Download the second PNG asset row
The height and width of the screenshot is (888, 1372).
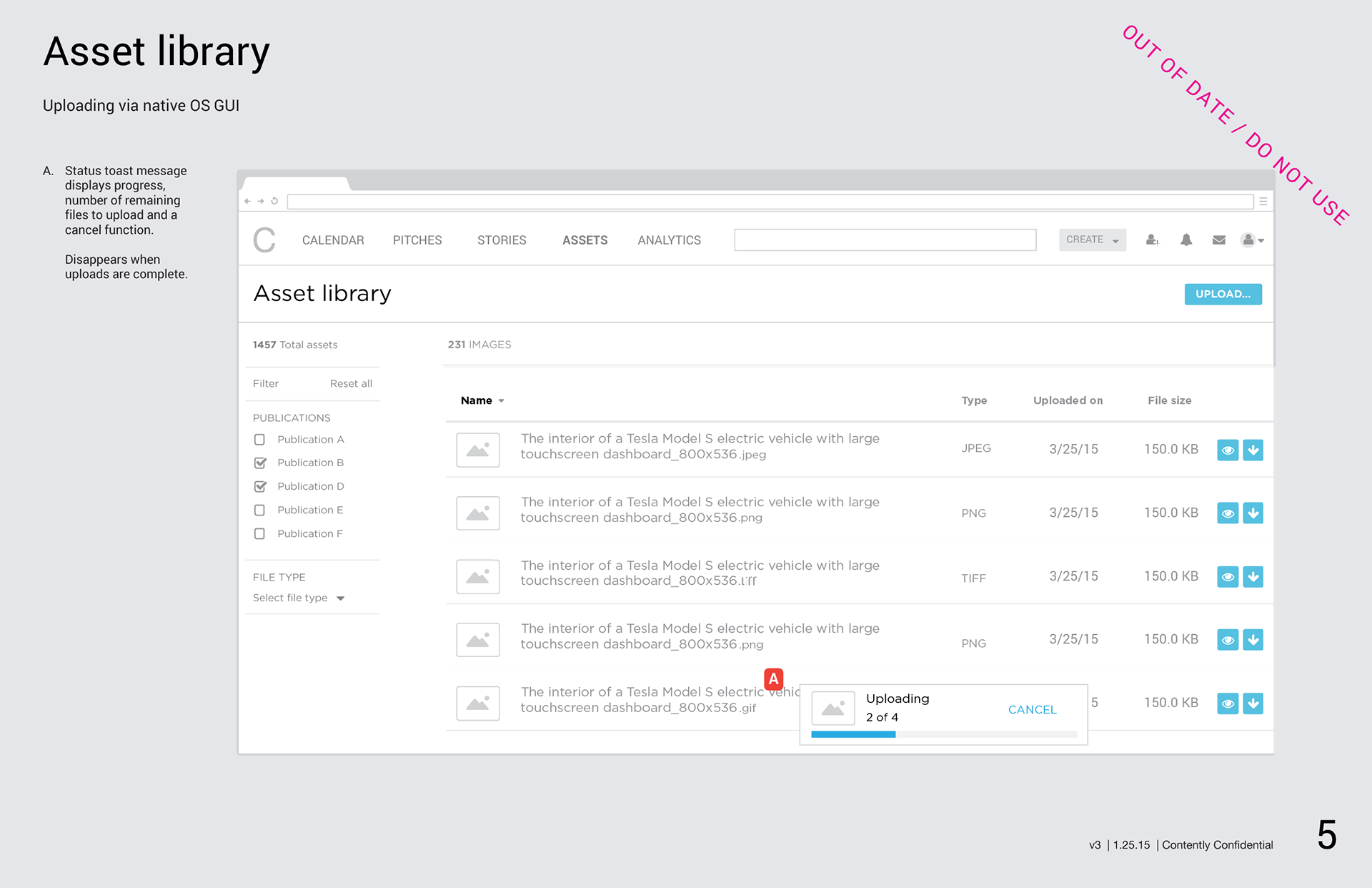[x=1253, y=640]
